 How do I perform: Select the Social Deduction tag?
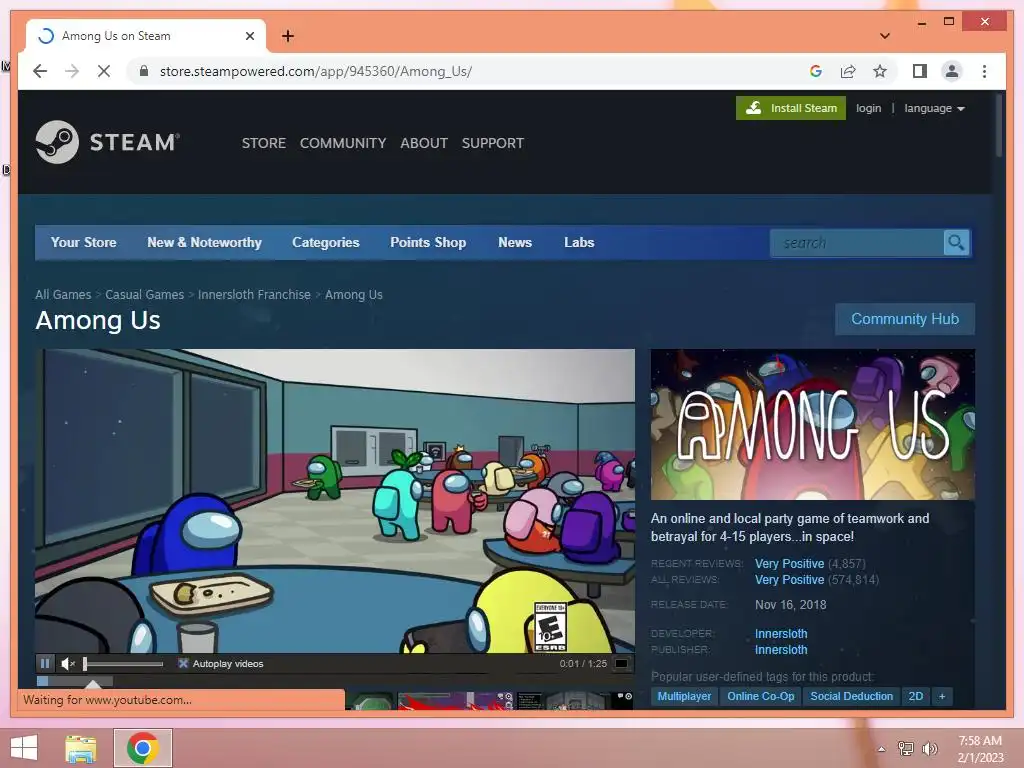[x=852, y=696]
